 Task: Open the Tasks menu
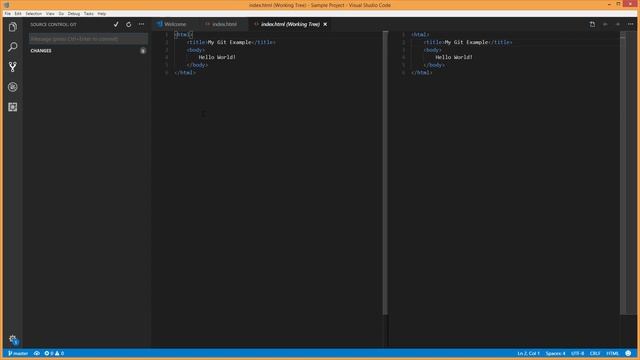tap(89, 13)
